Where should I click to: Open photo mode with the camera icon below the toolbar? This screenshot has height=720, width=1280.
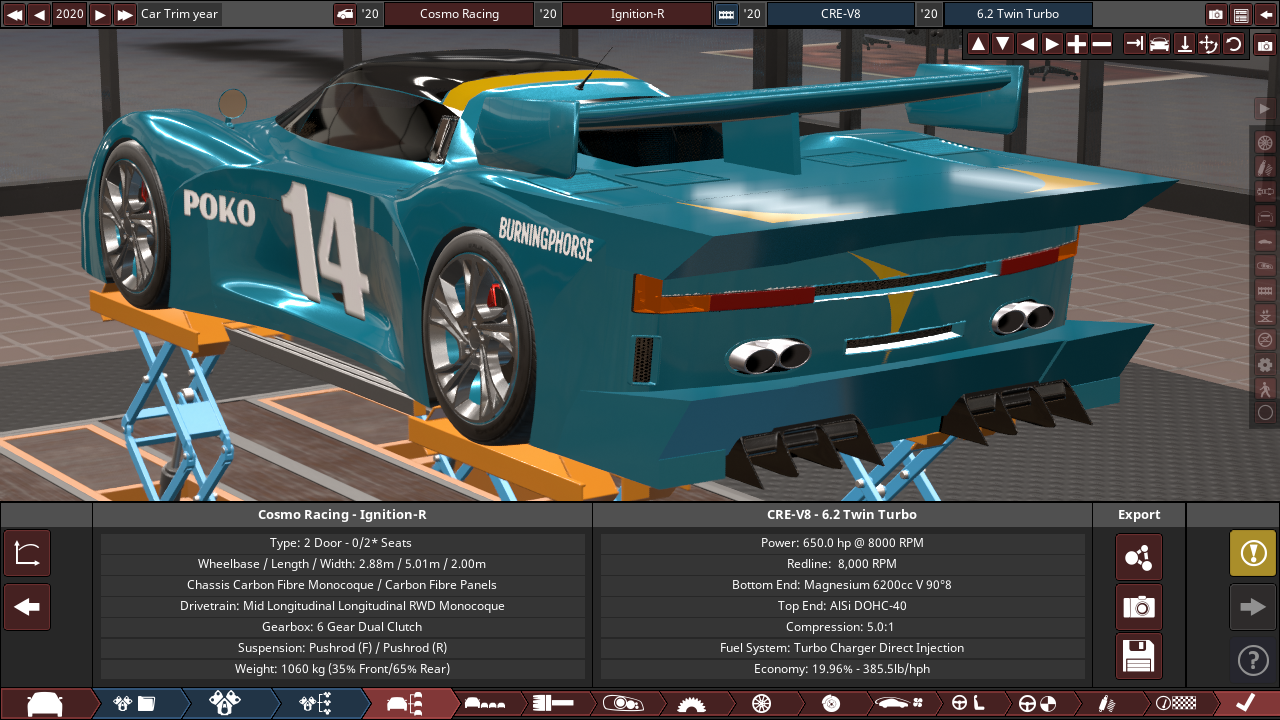pos(1265,45)
